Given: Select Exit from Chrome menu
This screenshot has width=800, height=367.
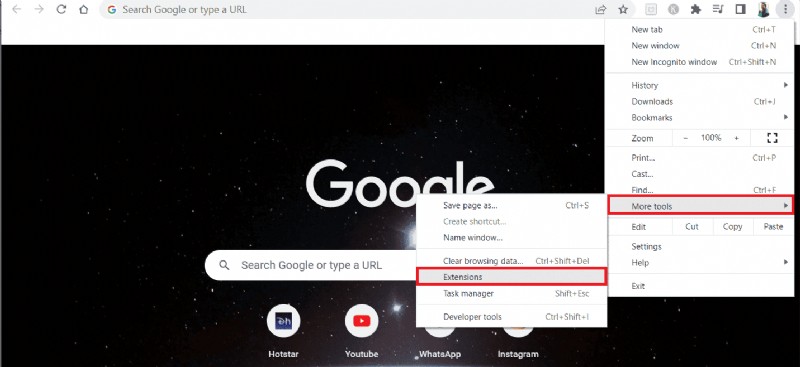Looking at the screenshot, I should click(699, 286).
